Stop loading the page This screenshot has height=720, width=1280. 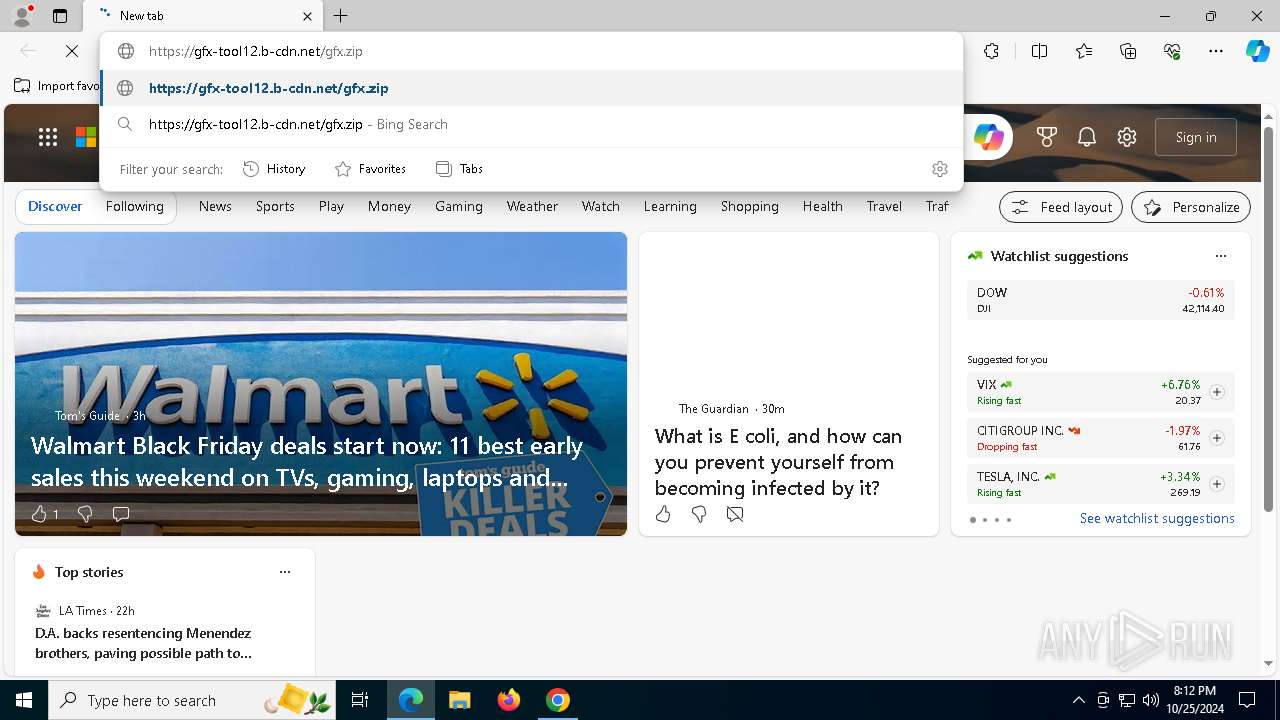pos(72,51)
